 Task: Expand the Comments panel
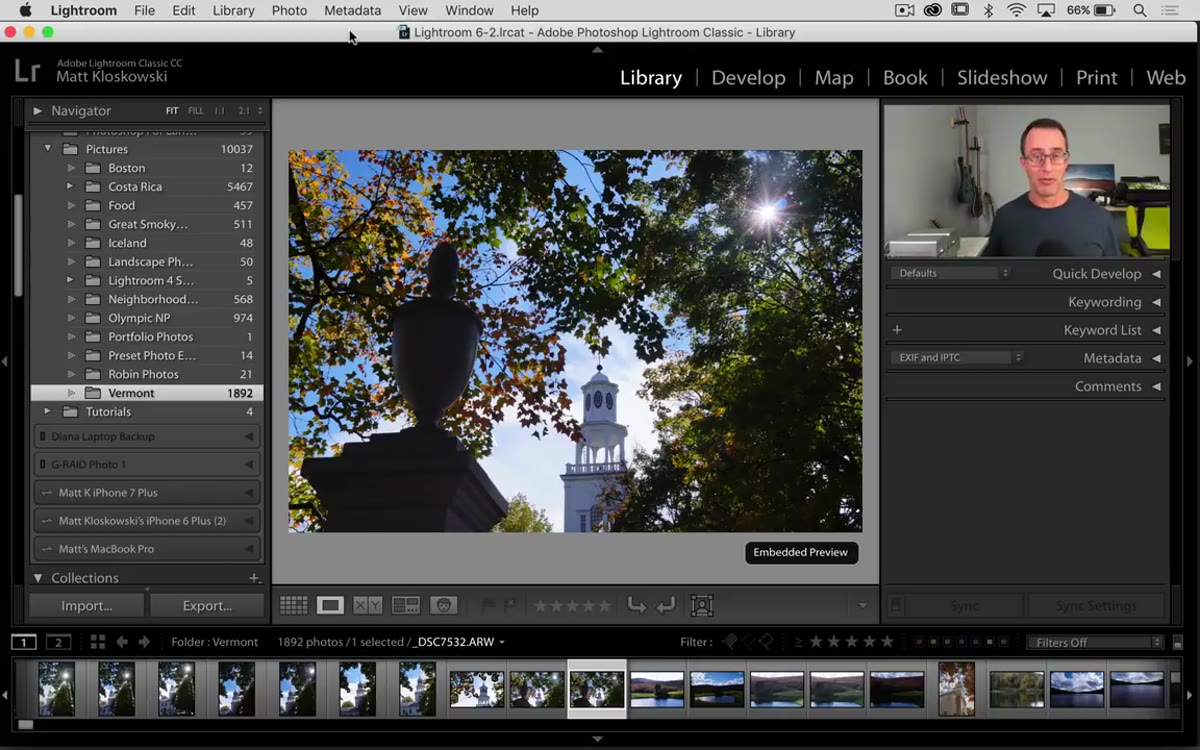(x=1156, y=386)
